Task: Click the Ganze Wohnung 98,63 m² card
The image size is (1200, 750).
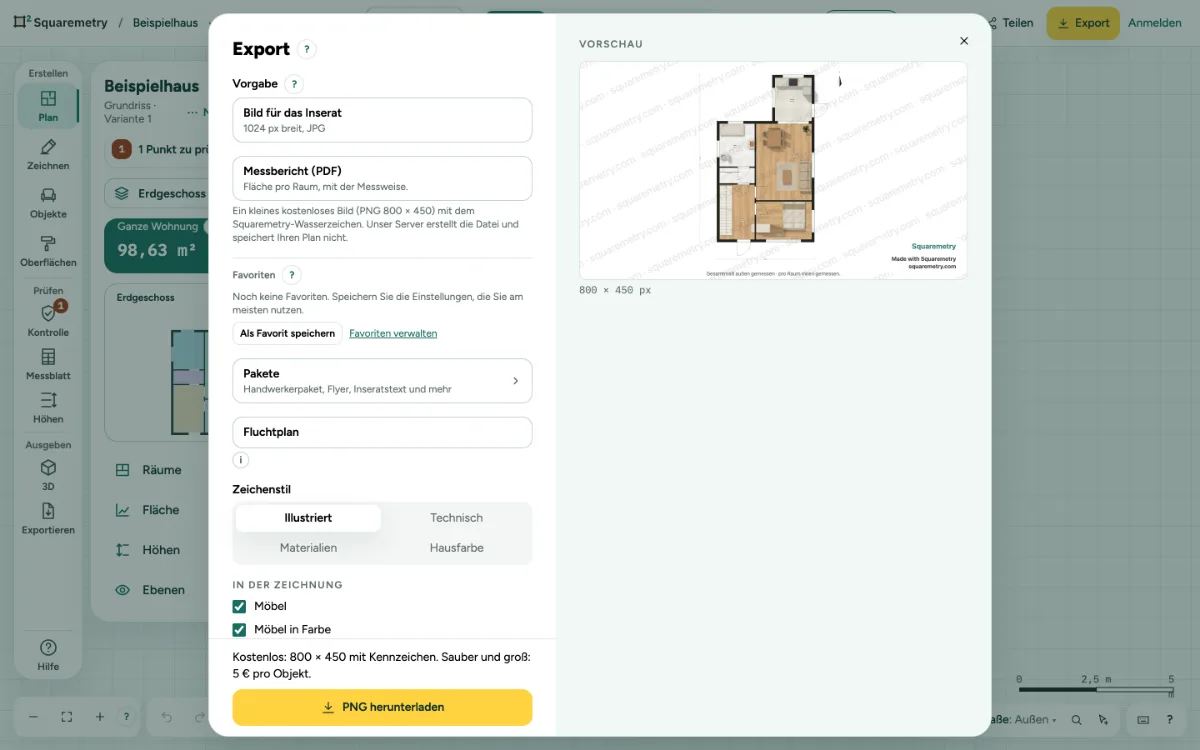Action: (x=156, y=246)
